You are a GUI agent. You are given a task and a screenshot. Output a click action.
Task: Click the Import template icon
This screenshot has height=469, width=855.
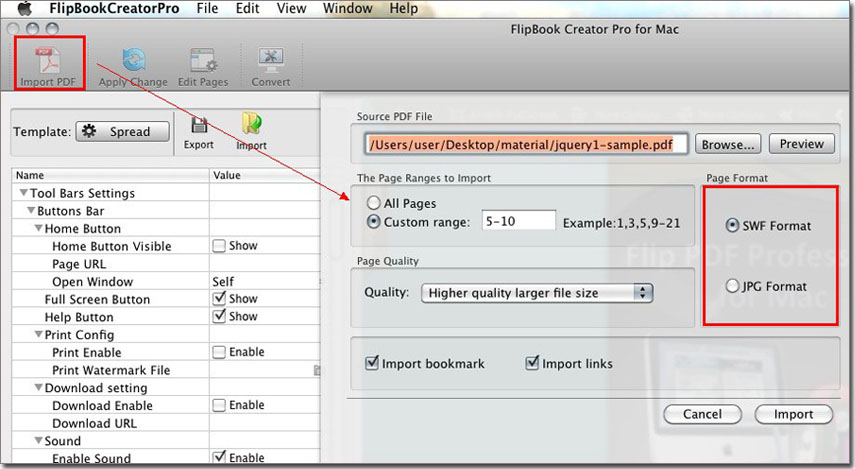[x=251, y=124]
